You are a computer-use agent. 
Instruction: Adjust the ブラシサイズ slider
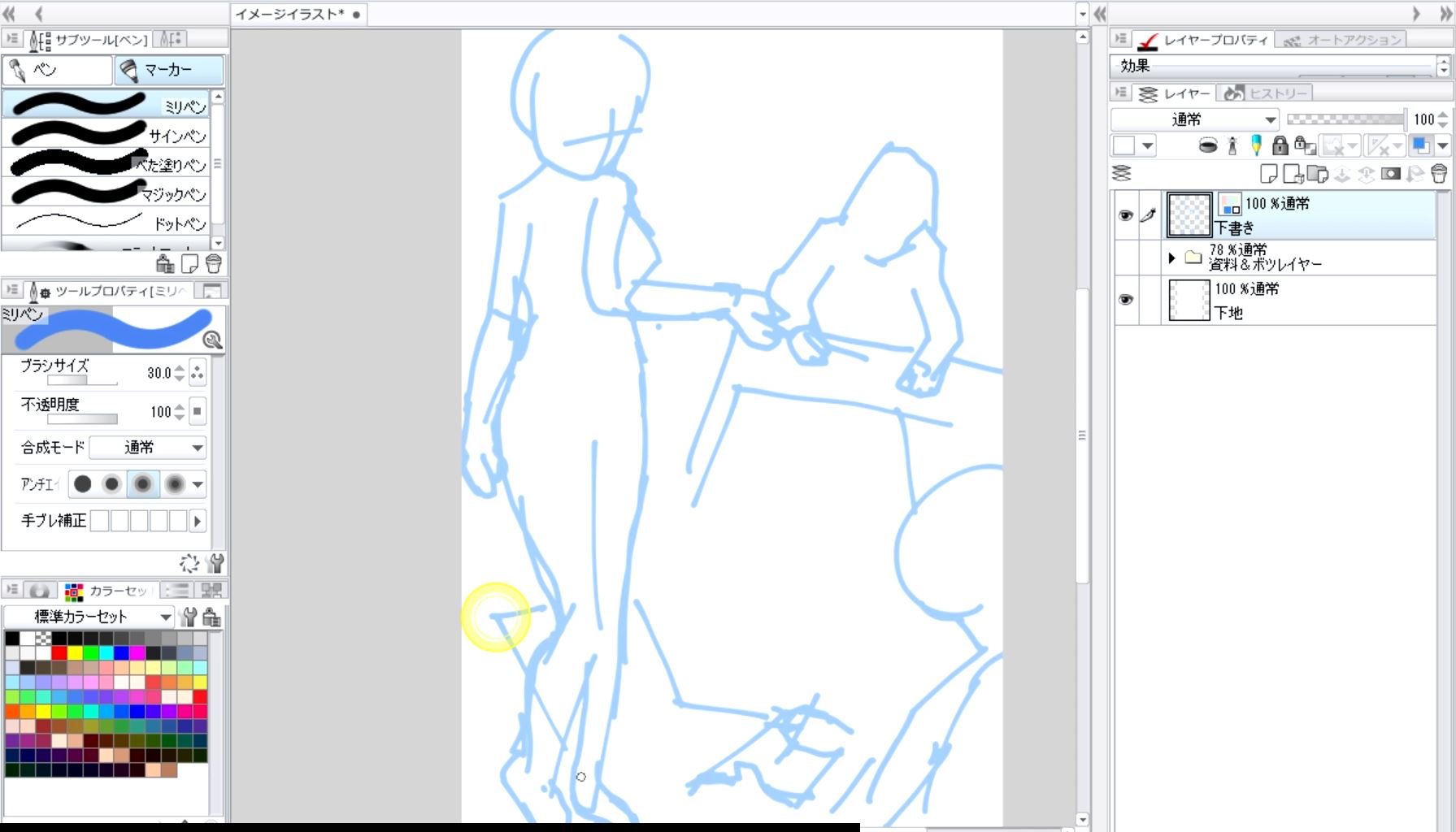(82, 380)
